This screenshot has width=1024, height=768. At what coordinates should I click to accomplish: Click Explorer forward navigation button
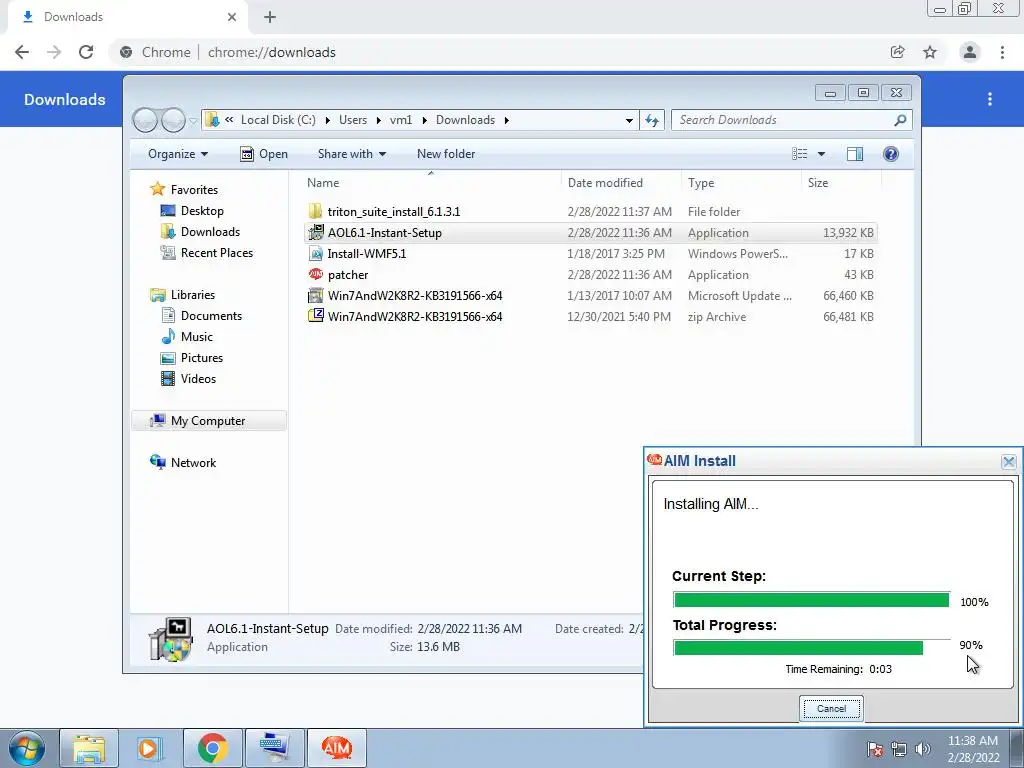[173, 120]
